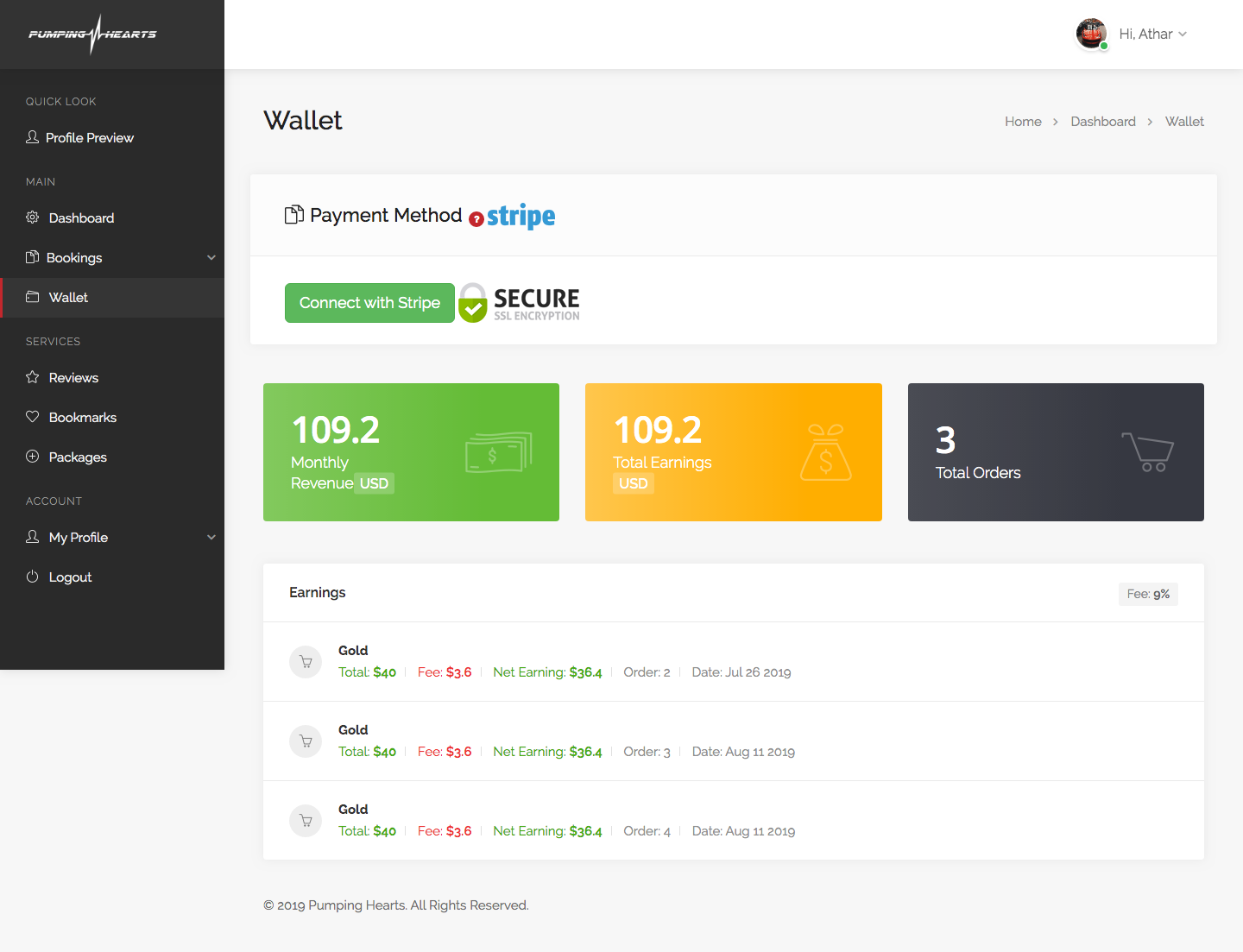Click the USD badge on Total Earnings
Screen dimensions: 1243x952
click(634, 483)
